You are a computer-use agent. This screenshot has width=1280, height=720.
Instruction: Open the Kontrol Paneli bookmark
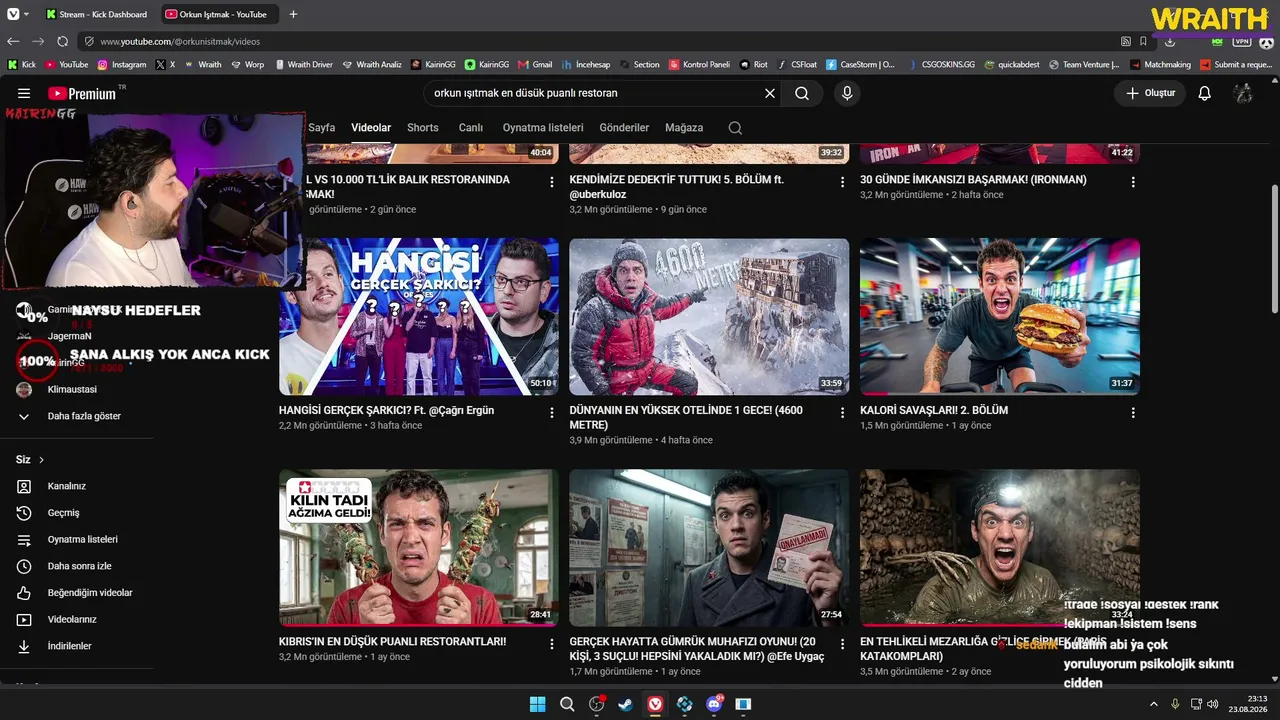click(x=699, y=64)
